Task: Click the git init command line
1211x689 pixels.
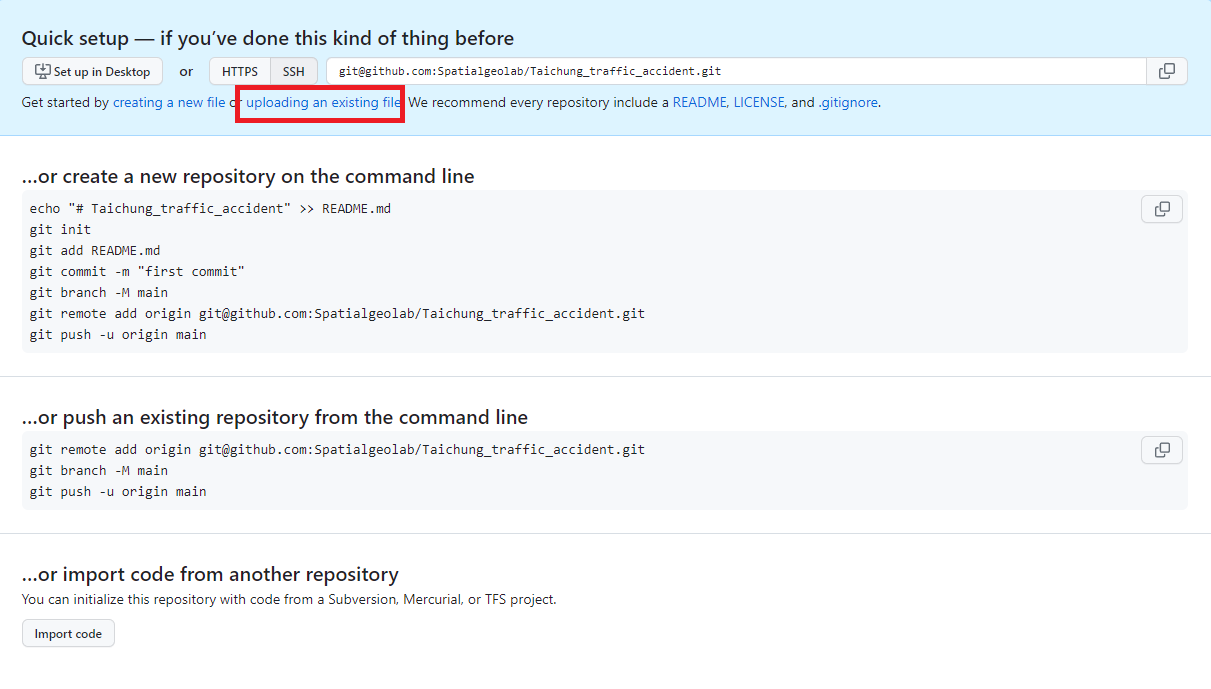Action: click(60, 229)
